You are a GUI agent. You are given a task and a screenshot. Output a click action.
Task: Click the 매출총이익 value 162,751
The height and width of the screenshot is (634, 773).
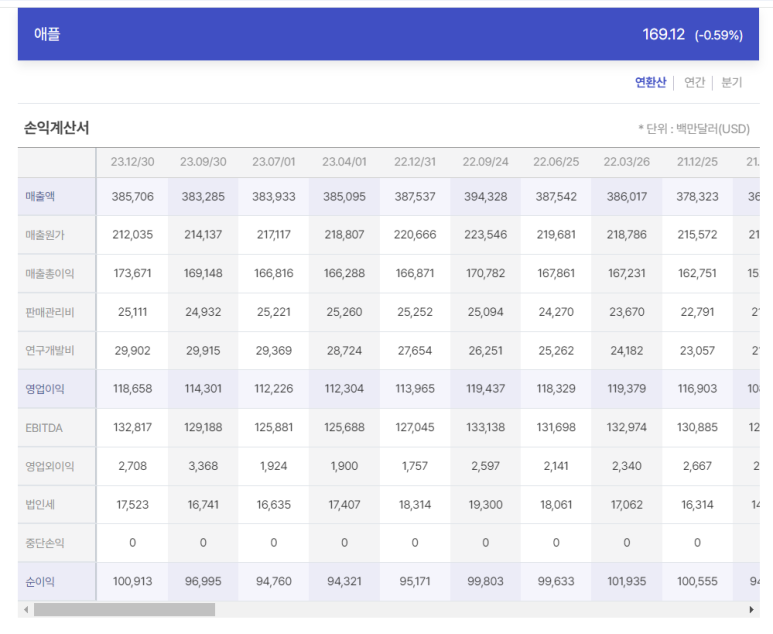[697, 273]
